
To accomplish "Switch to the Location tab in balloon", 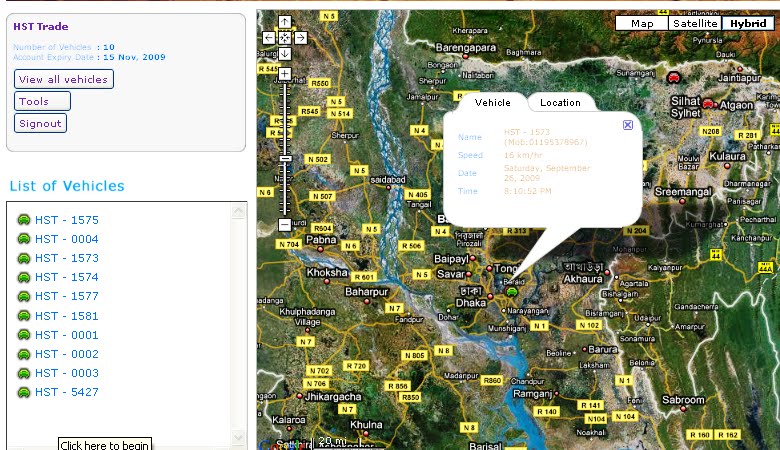I will coord(560,102).
